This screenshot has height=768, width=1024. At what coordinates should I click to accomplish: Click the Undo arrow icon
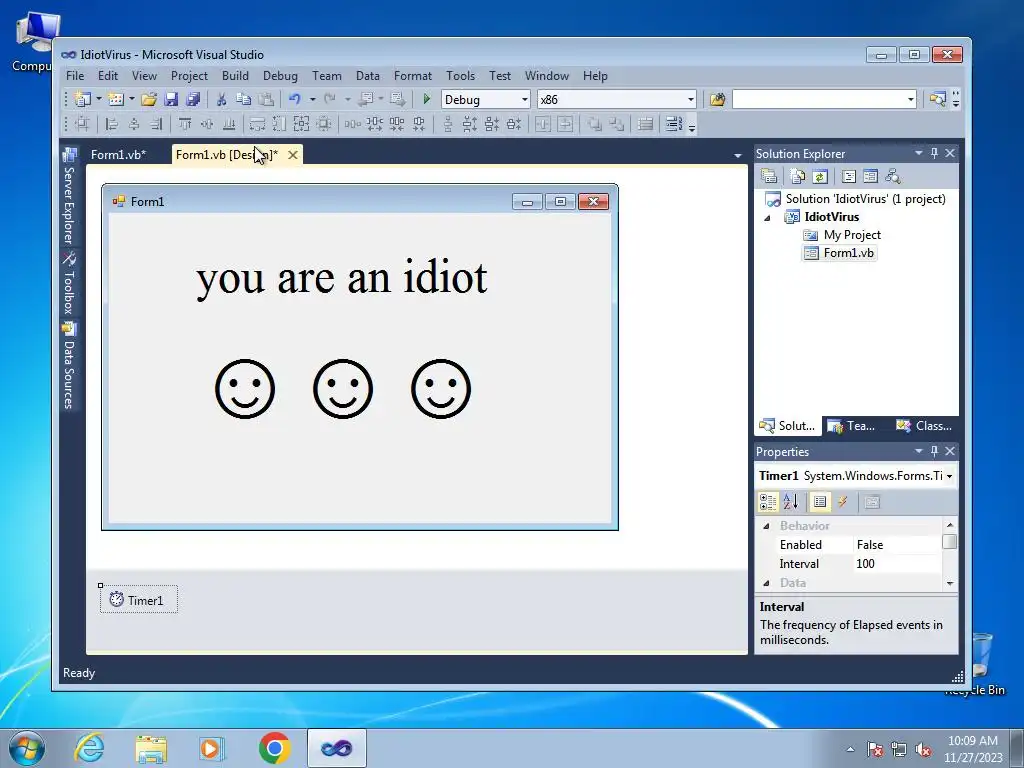tap(295, 99)
